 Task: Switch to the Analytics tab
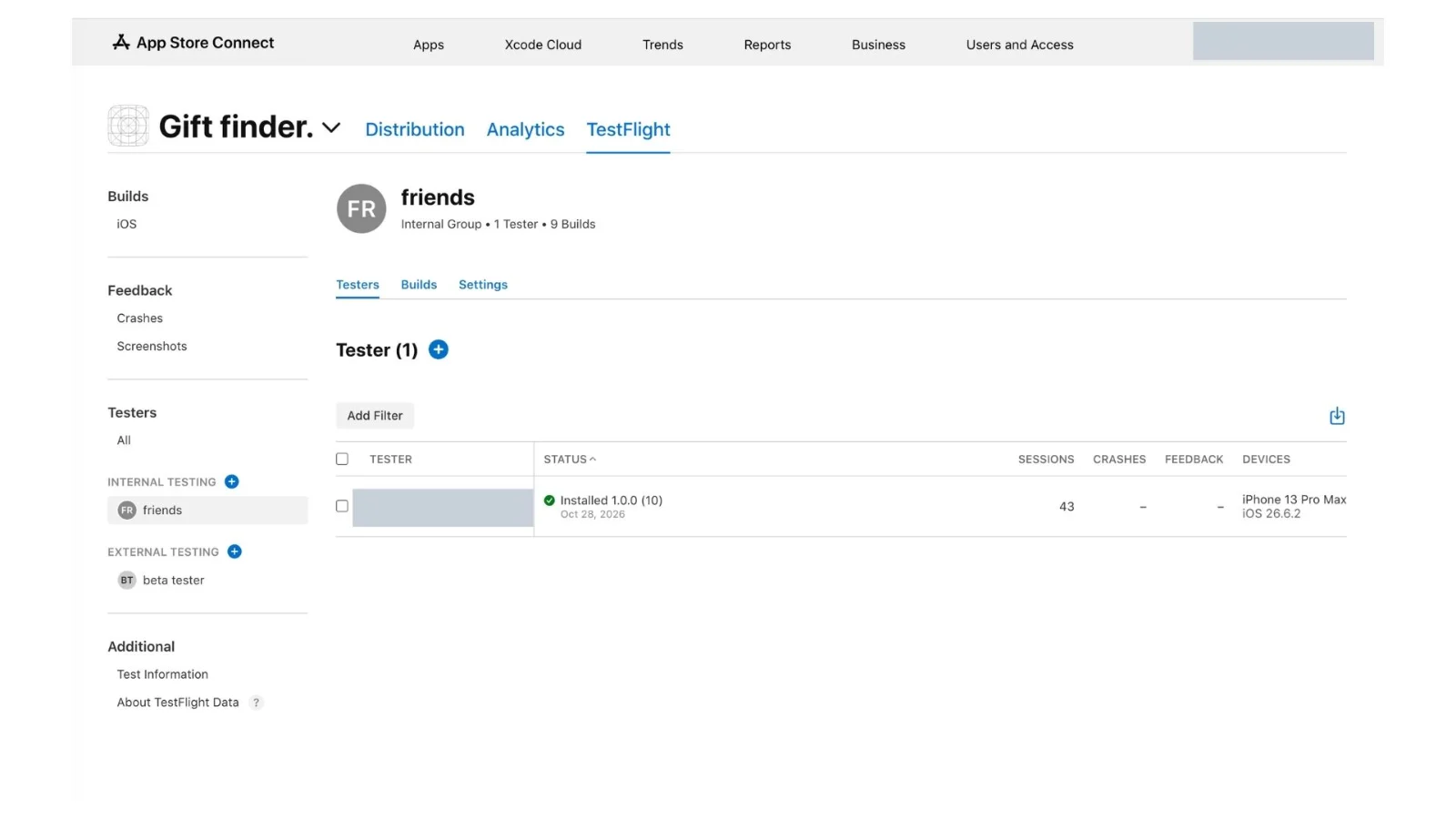coord(525,129)
